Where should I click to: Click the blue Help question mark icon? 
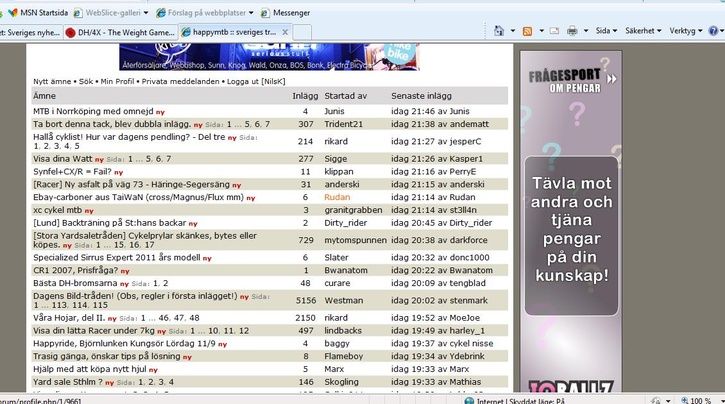tap(712, 31)
